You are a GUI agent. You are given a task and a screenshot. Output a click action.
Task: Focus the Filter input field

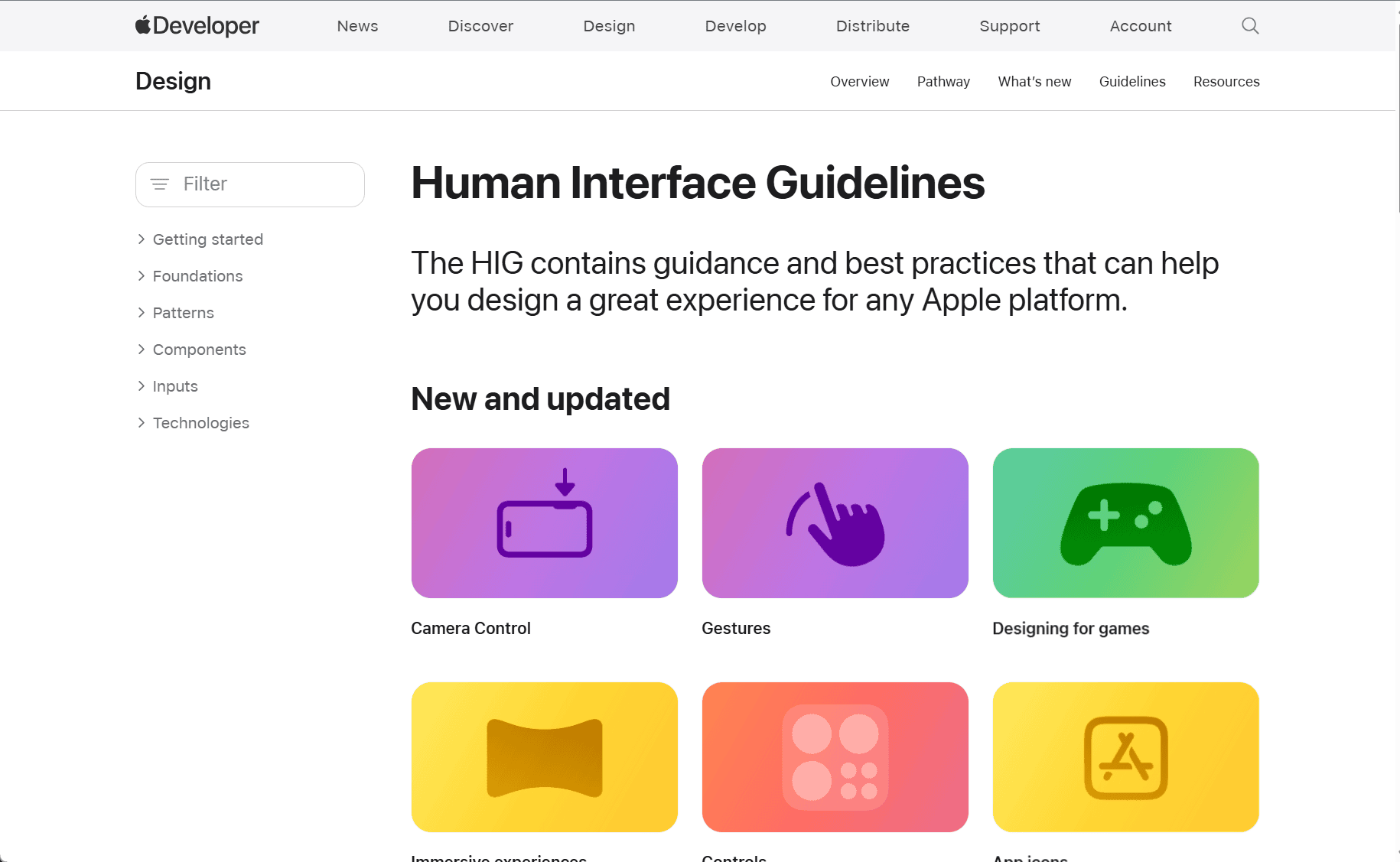[x=260, y=184]
